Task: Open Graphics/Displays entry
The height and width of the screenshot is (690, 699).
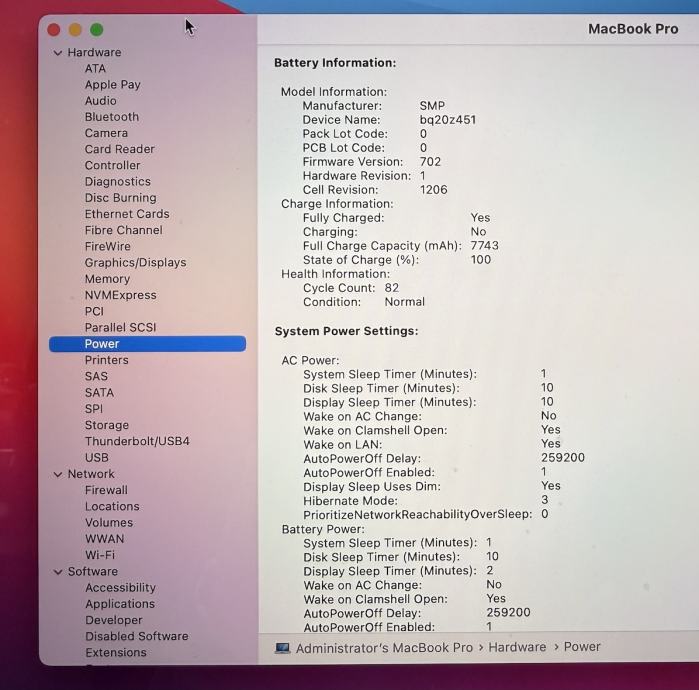Action: [x=136, y=263]
